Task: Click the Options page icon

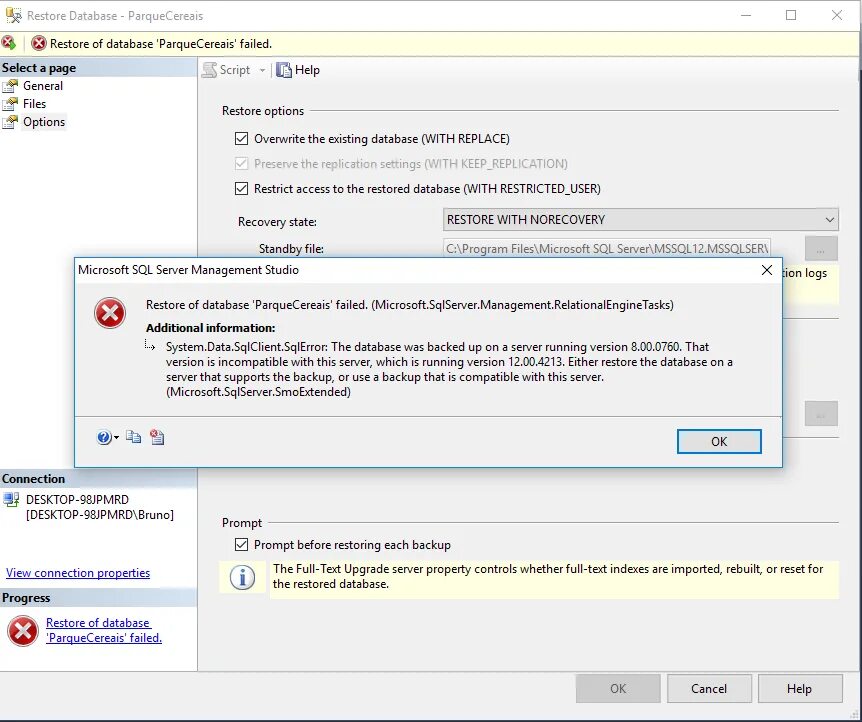Action: (x=10, y=122)
